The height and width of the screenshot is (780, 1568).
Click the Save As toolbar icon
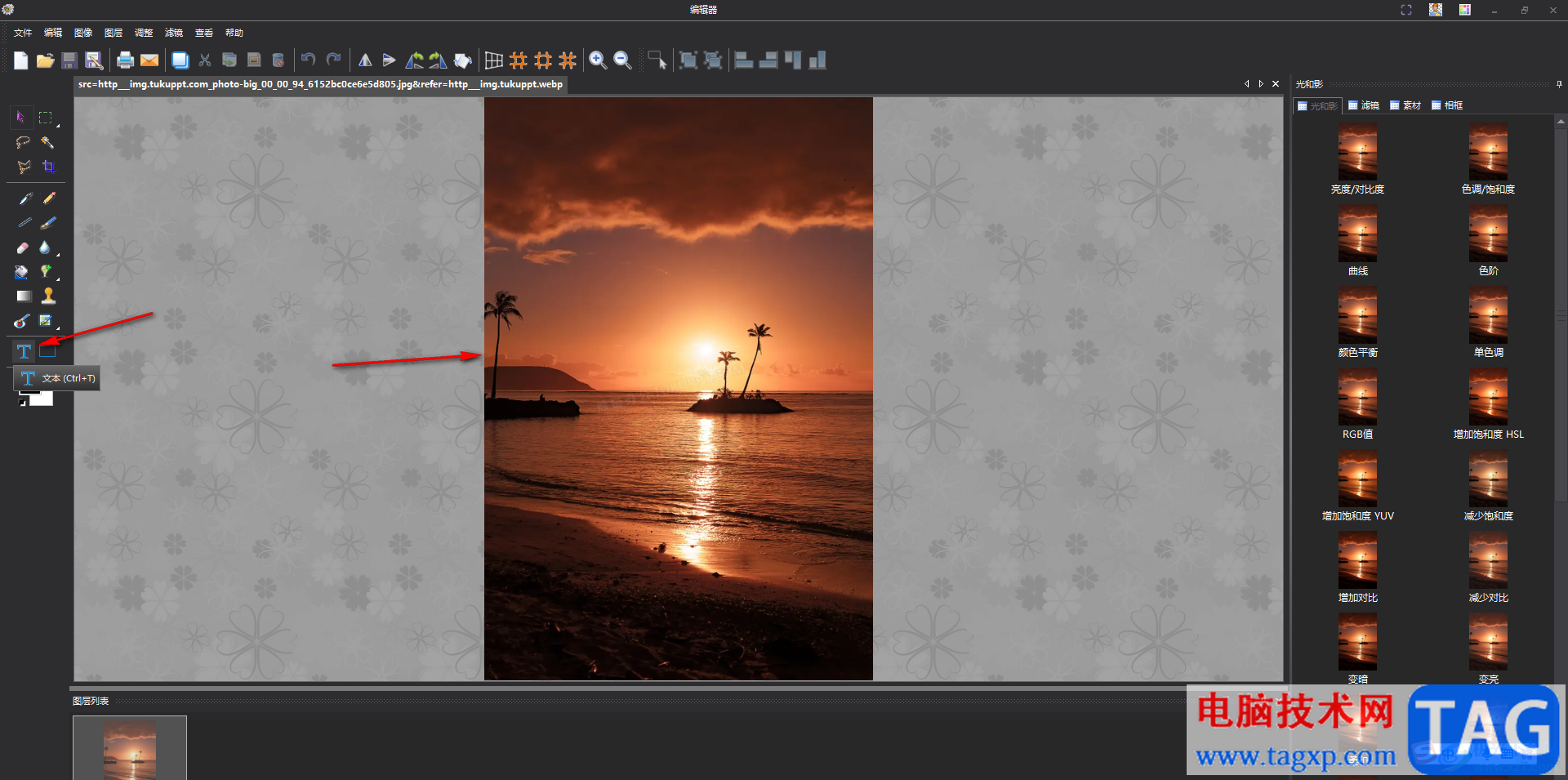pyautogui.click(x=93, y=60)
